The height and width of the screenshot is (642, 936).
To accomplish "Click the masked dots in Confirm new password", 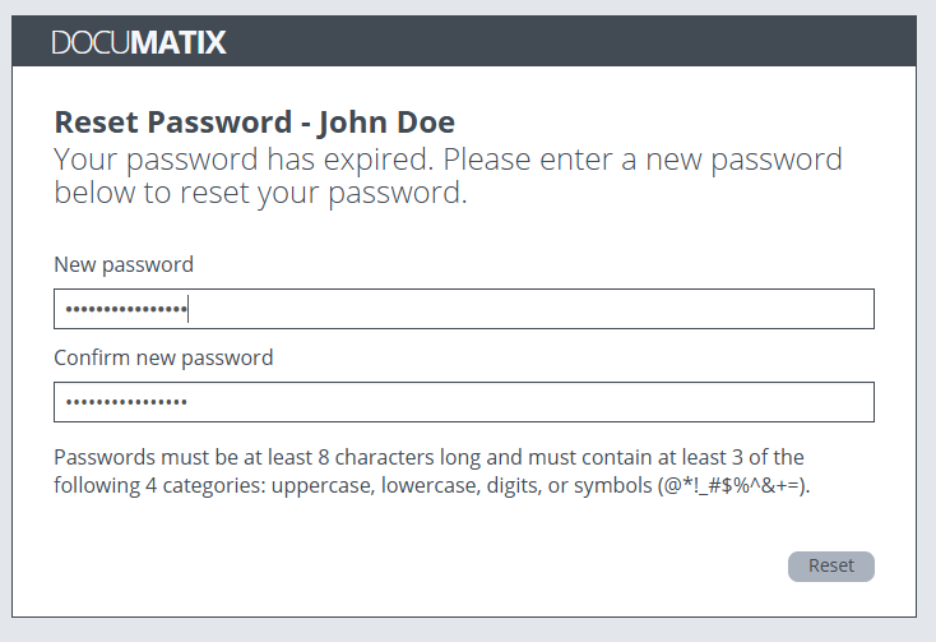I will click(x=126, y=403).
